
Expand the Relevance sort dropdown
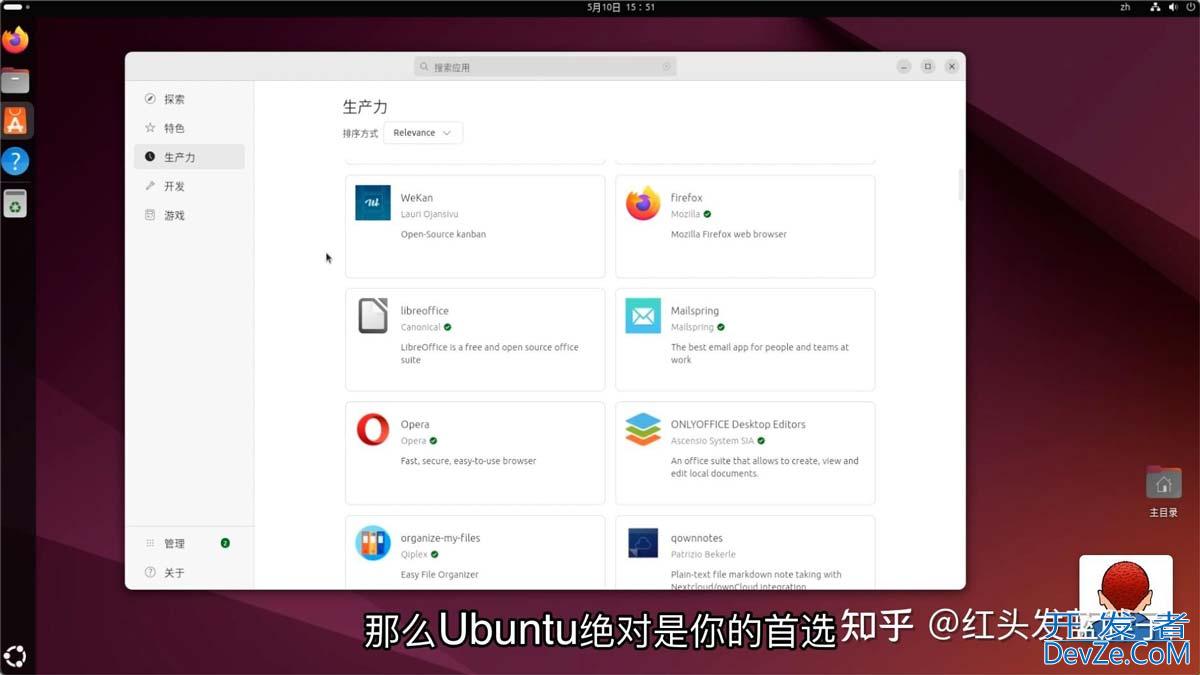click(423, 133)
